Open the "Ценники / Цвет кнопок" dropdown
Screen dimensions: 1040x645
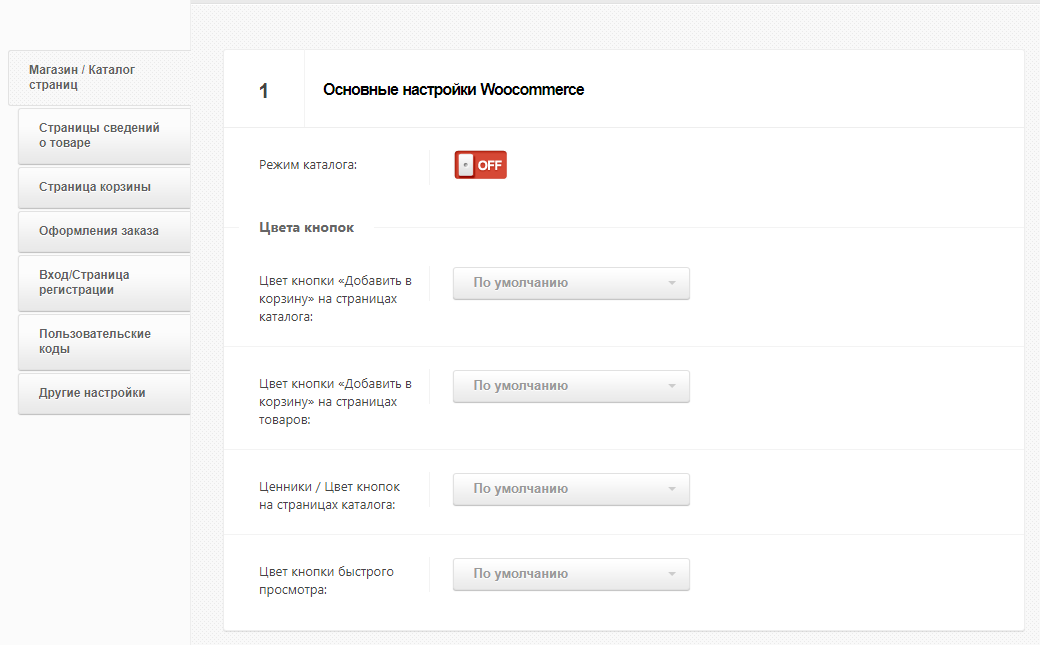pos(571,489)
